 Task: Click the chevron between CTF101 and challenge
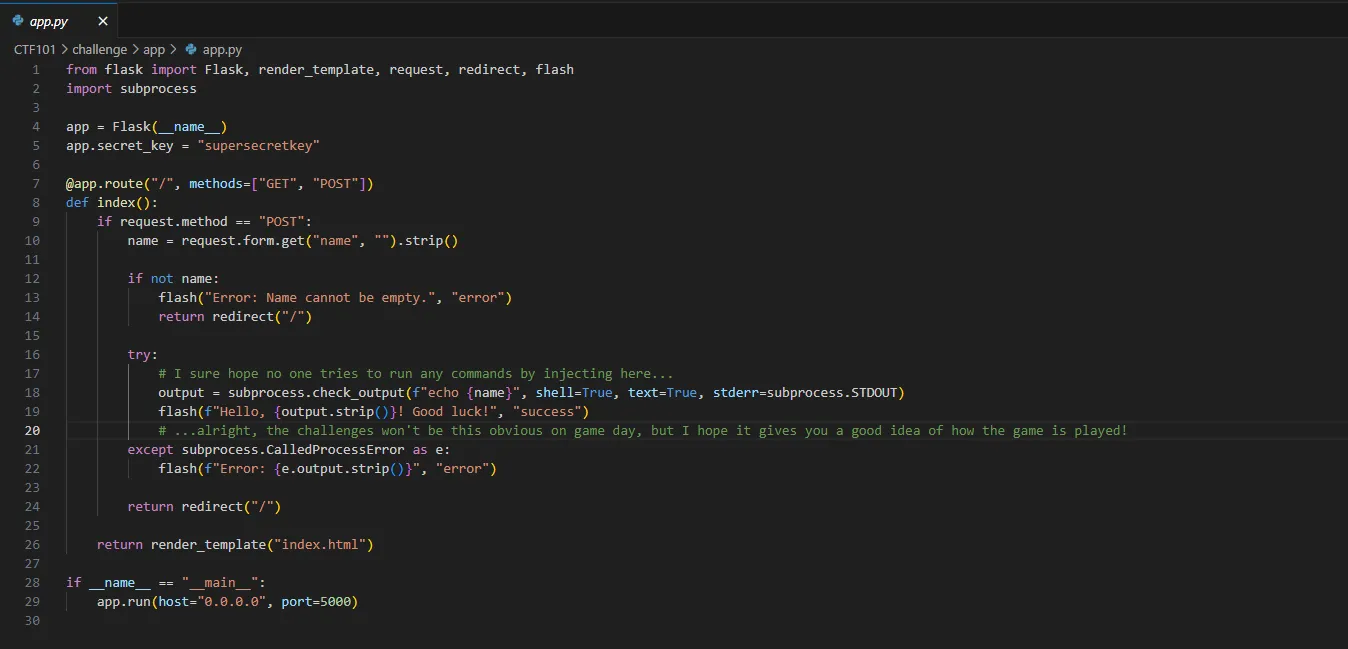click(65, 49)
